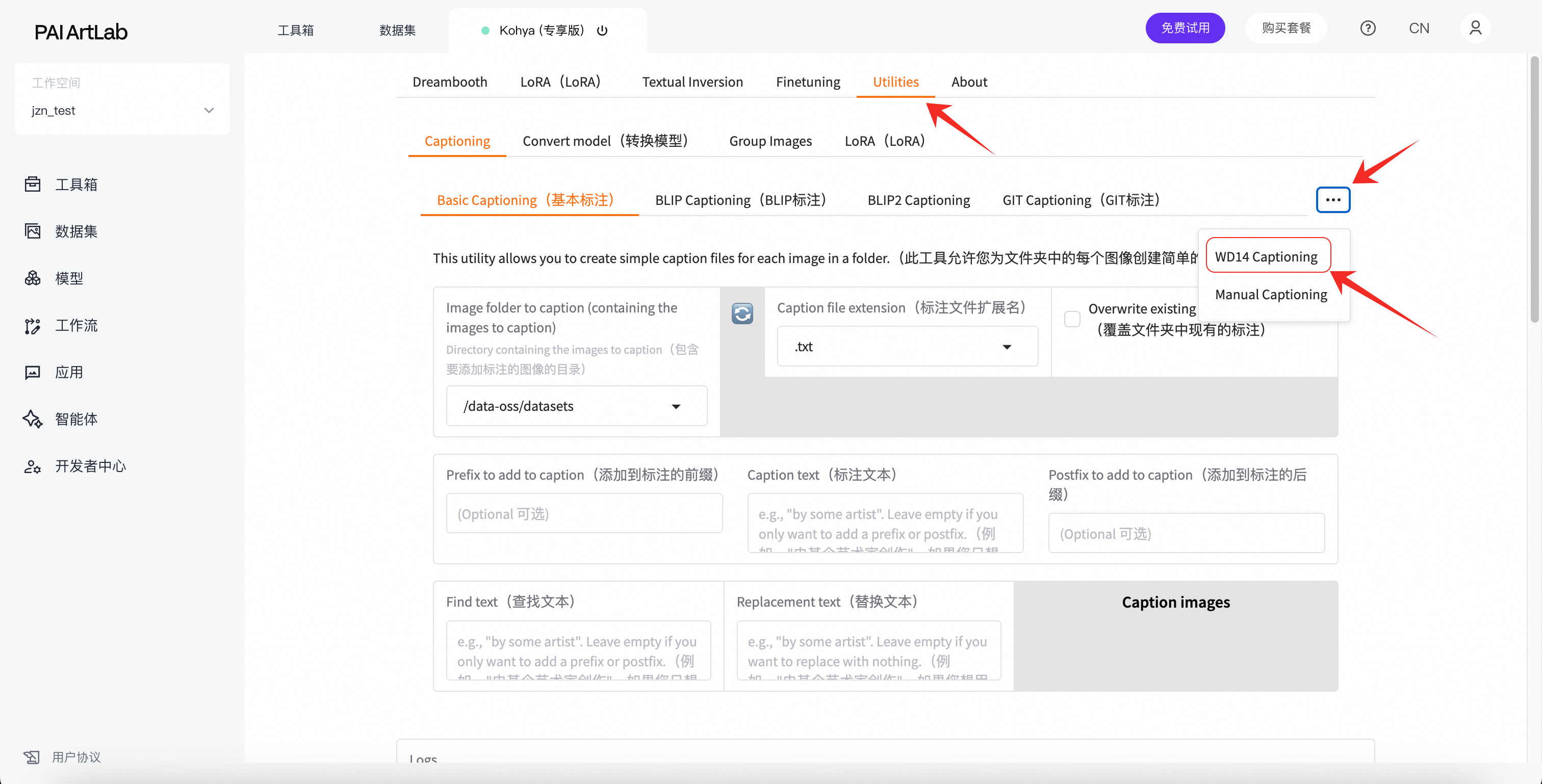Click the purple free trial button
Image resolution: width=1542 pixels, height=784 pixels.
(x=1185, y=28)
